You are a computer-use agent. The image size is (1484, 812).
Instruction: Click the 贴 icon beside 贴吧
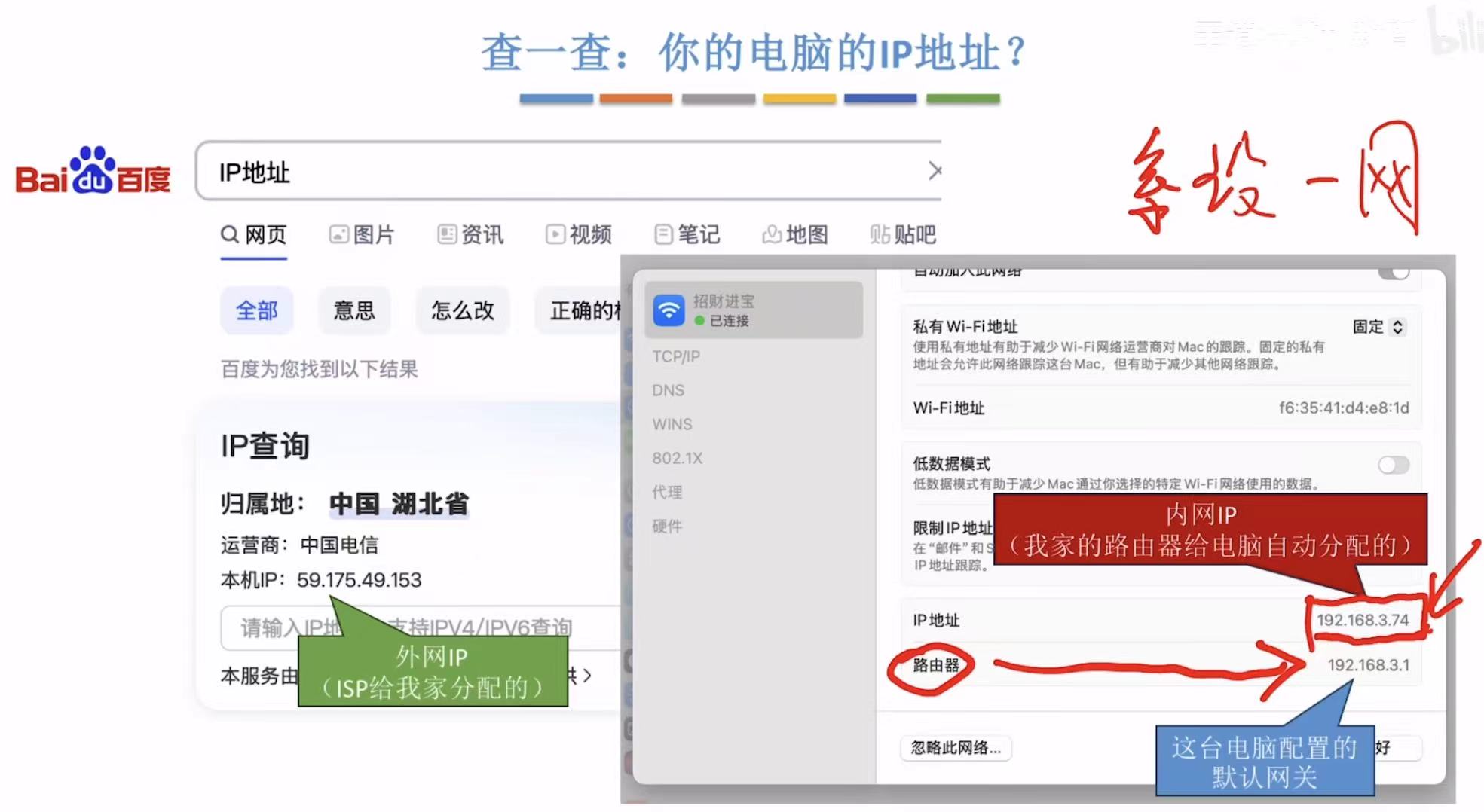880,234
